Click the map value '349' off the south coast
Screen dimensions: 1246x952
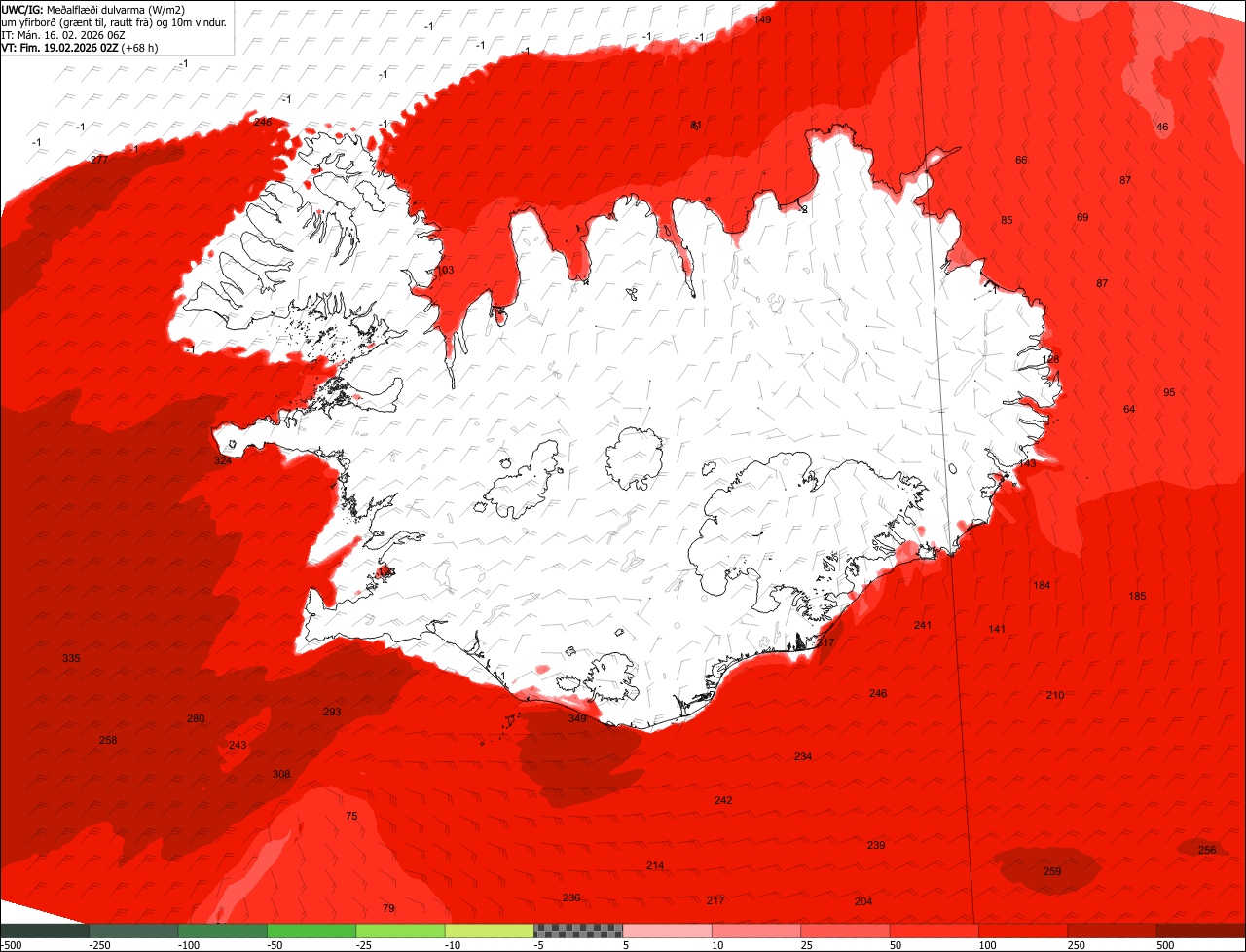click(578, 718)
